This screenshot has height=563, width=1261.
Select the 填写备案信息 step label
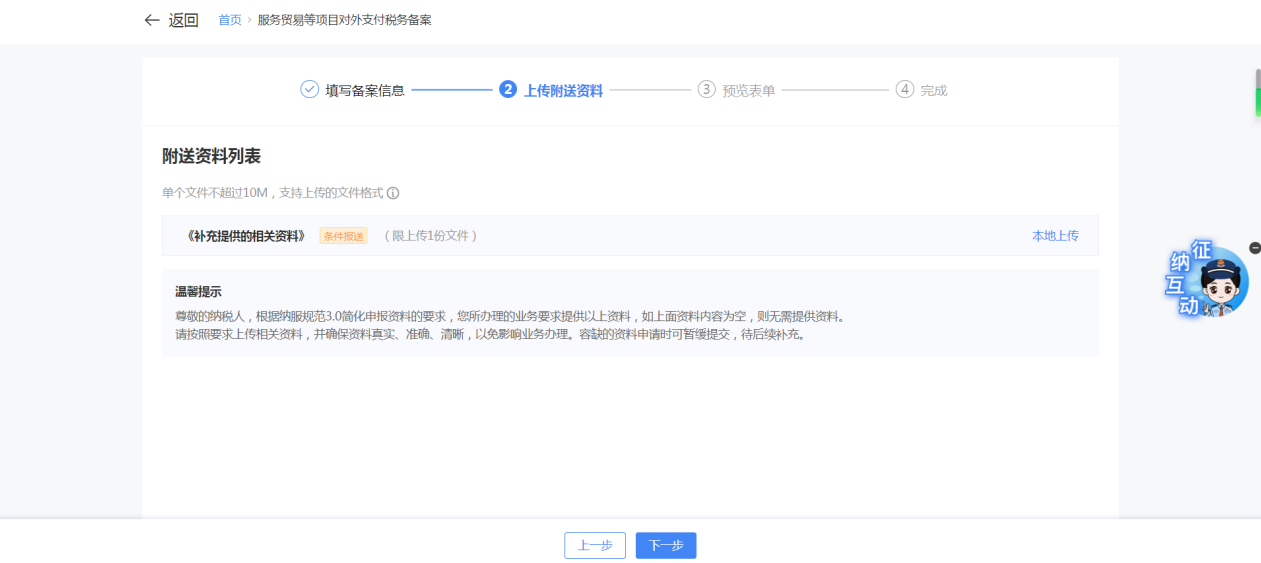pyautogui.click(x=365, y=91)
